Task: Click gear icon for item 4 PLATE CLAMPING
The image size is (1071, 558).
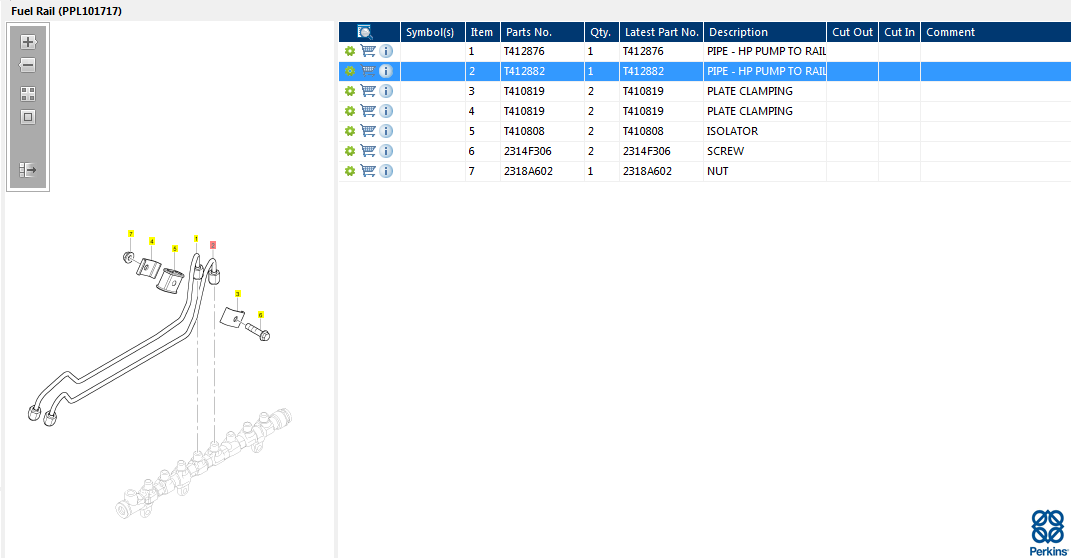Action: [x=350, y=111]
